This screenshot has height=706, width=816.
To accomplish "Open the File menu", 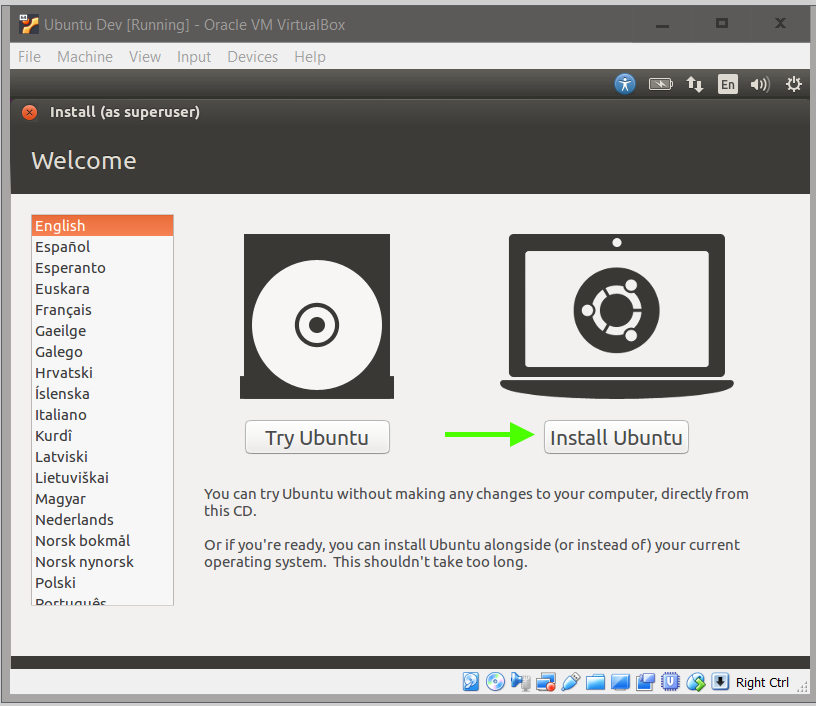I will [x=29, y=57].
